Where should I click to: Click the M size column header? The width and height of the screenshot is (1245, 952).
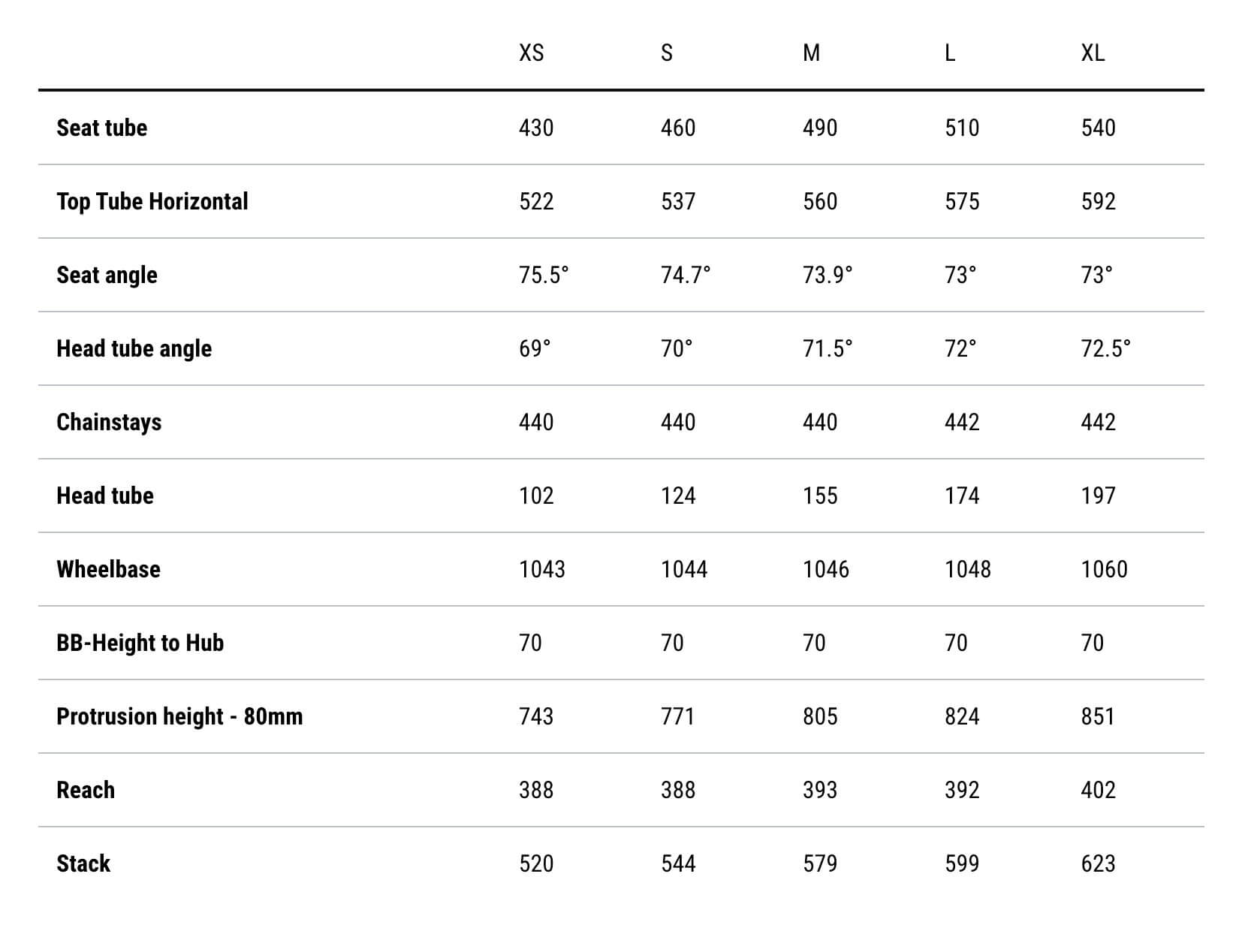point(811,53)
